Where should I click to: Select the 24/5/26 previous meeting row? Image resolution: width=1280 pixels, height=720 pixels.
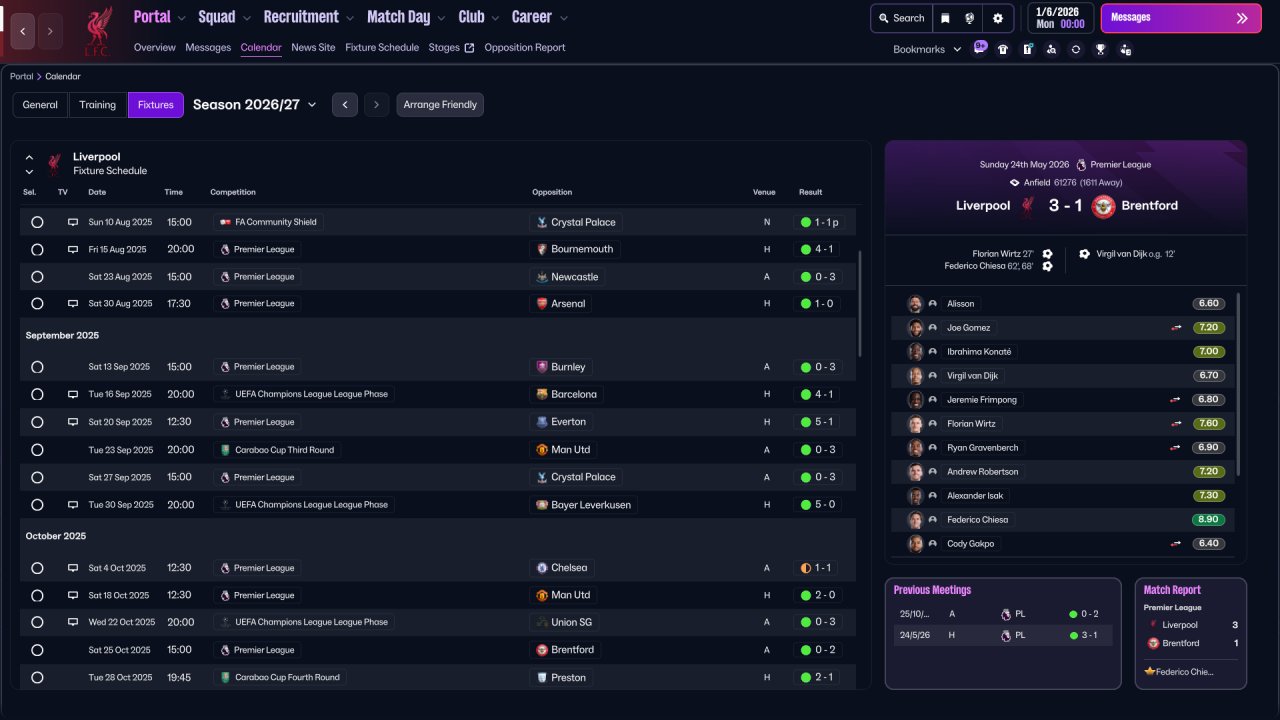pos(1003,635)
